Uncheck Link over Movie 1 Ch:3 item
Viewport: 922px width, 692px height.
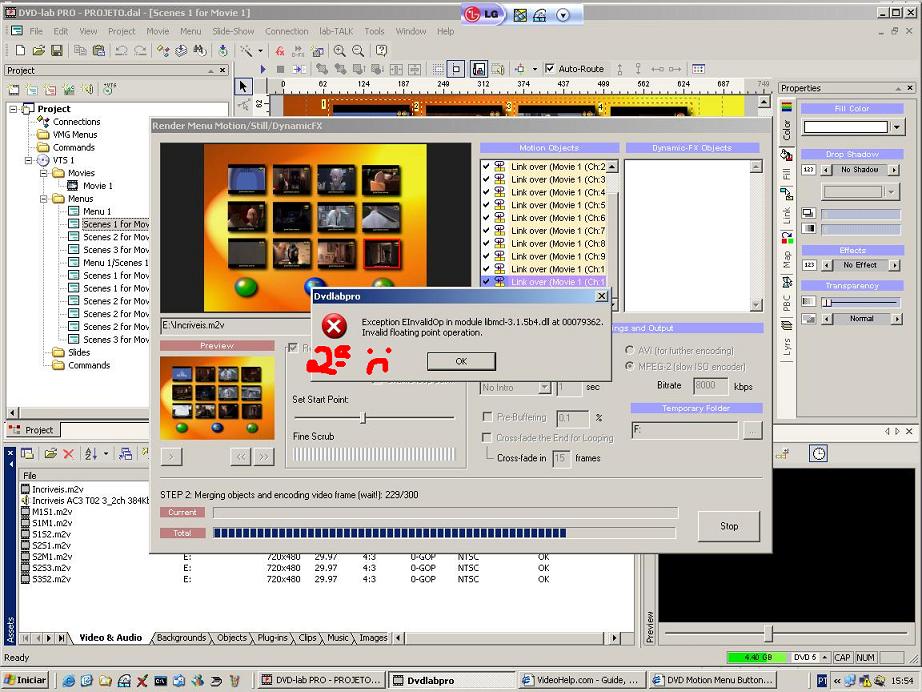click(x=486, y=179)
